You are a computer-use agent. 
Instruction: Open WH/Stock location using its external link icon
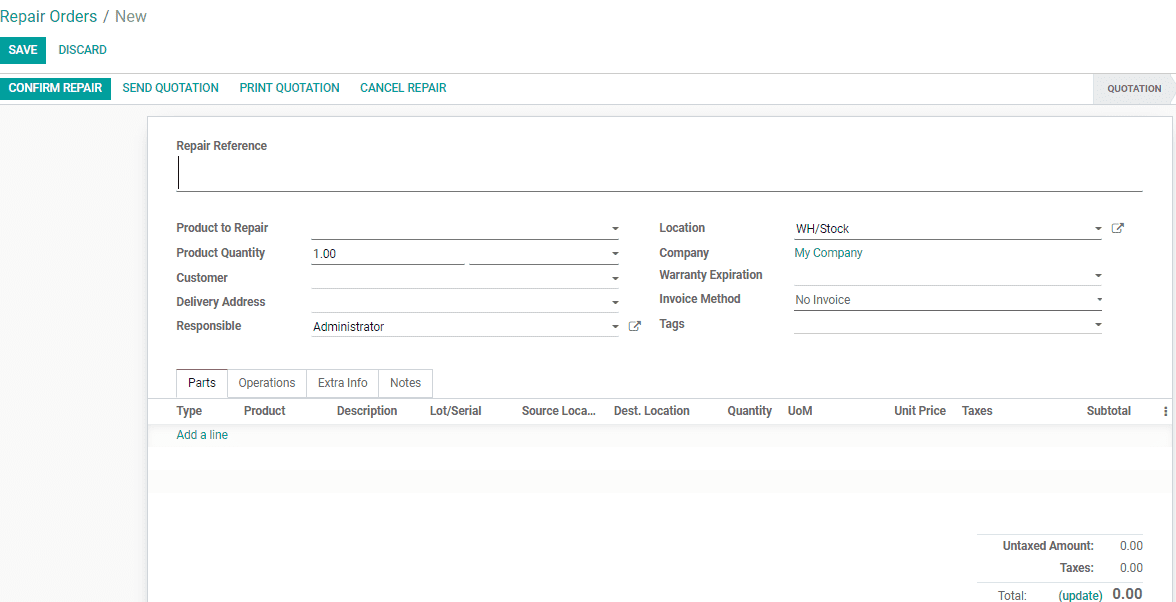point(1117,228)
